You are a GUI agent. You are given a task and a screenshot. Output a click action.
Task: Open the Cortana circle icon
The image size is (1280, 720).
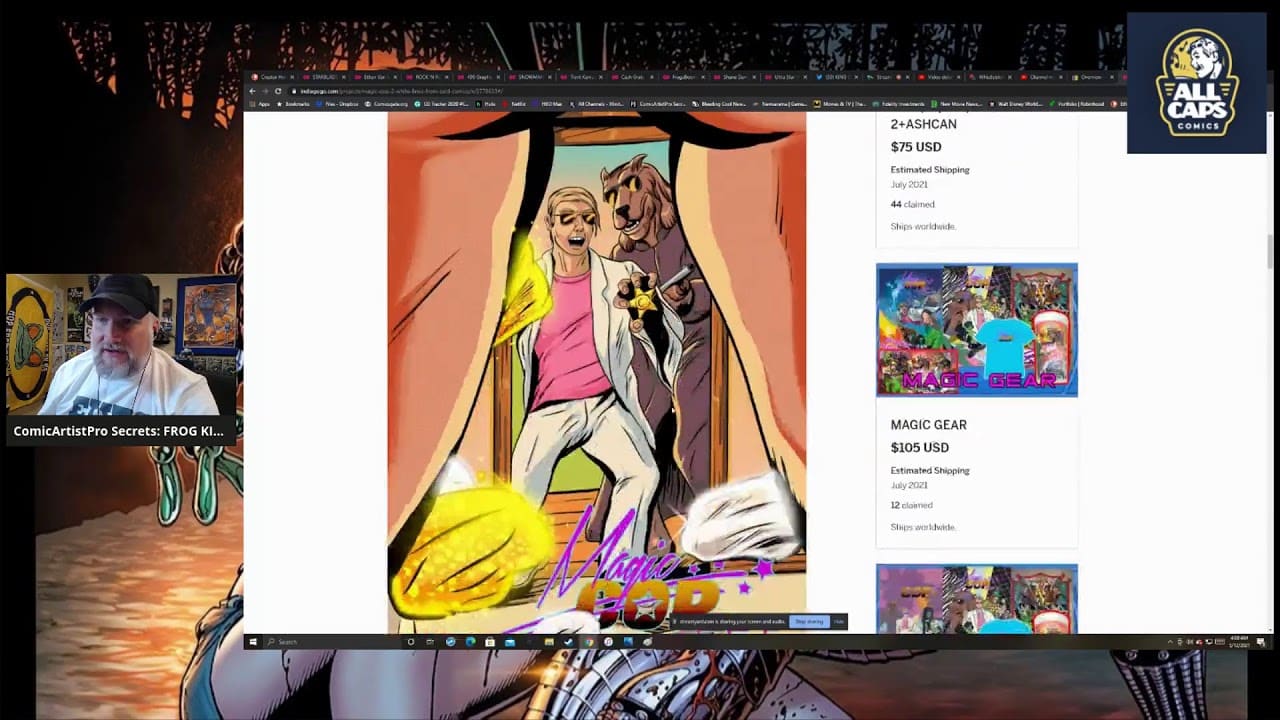tap(410, 642)
